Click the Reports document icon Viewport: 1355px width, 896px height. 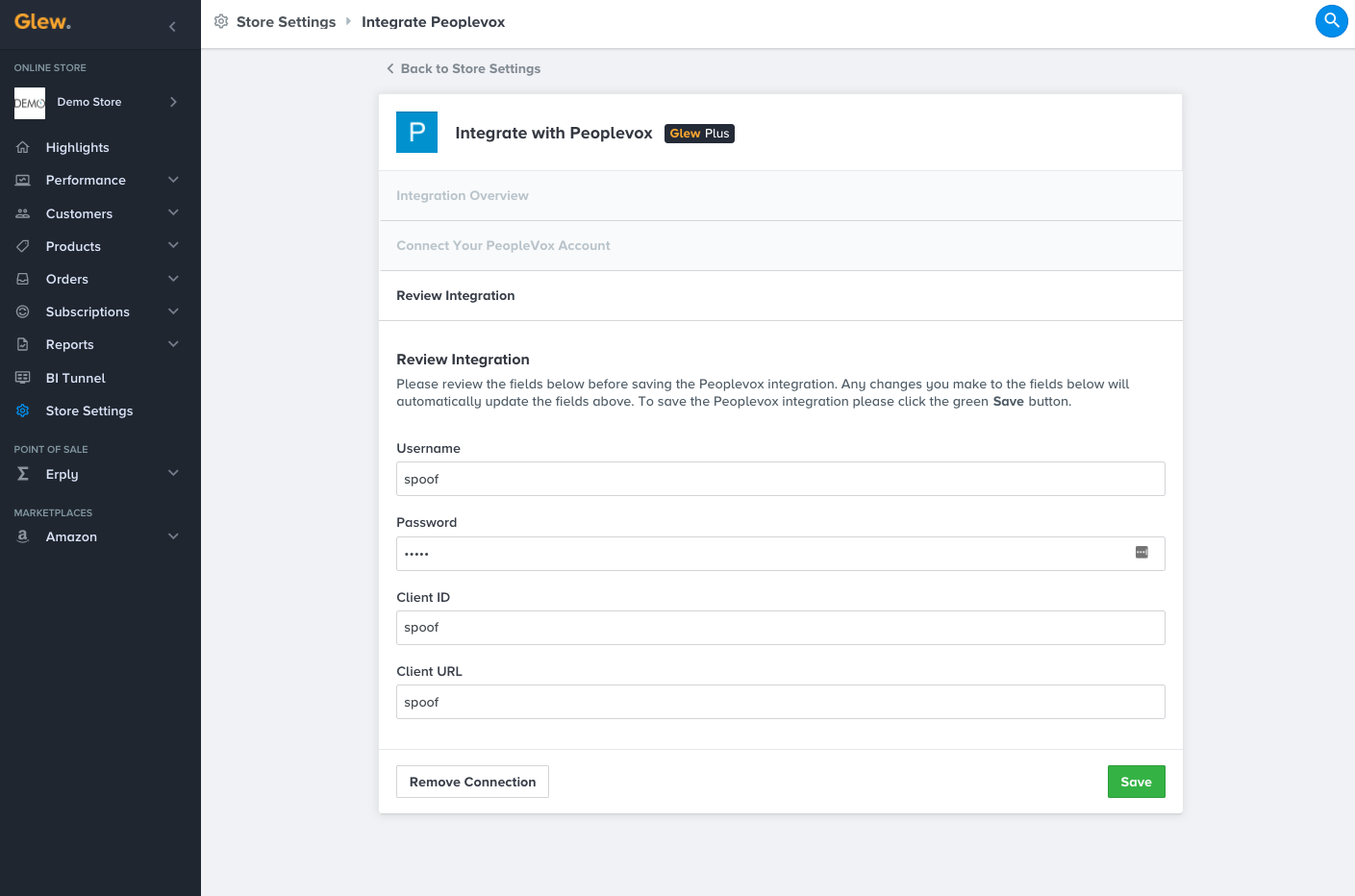tap(23, 344)
